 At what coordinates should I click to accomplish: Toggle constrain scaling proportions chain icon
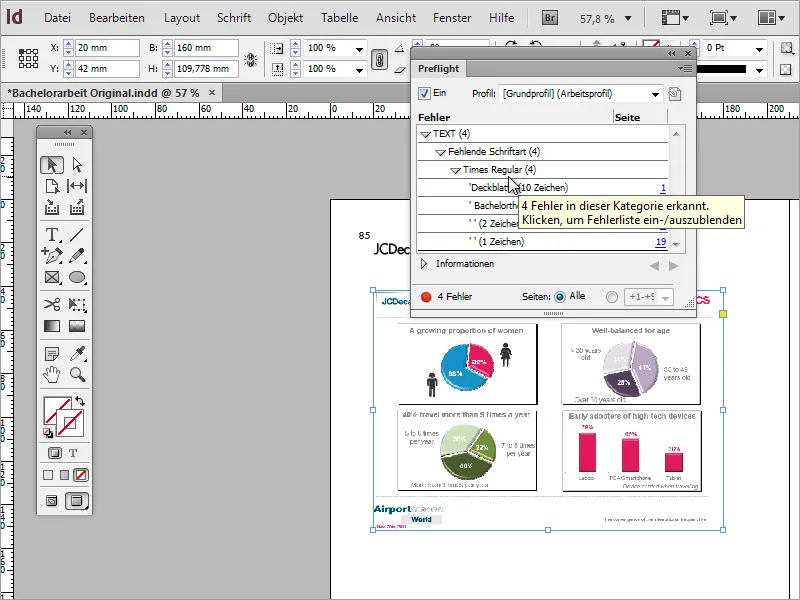point(379,59)
